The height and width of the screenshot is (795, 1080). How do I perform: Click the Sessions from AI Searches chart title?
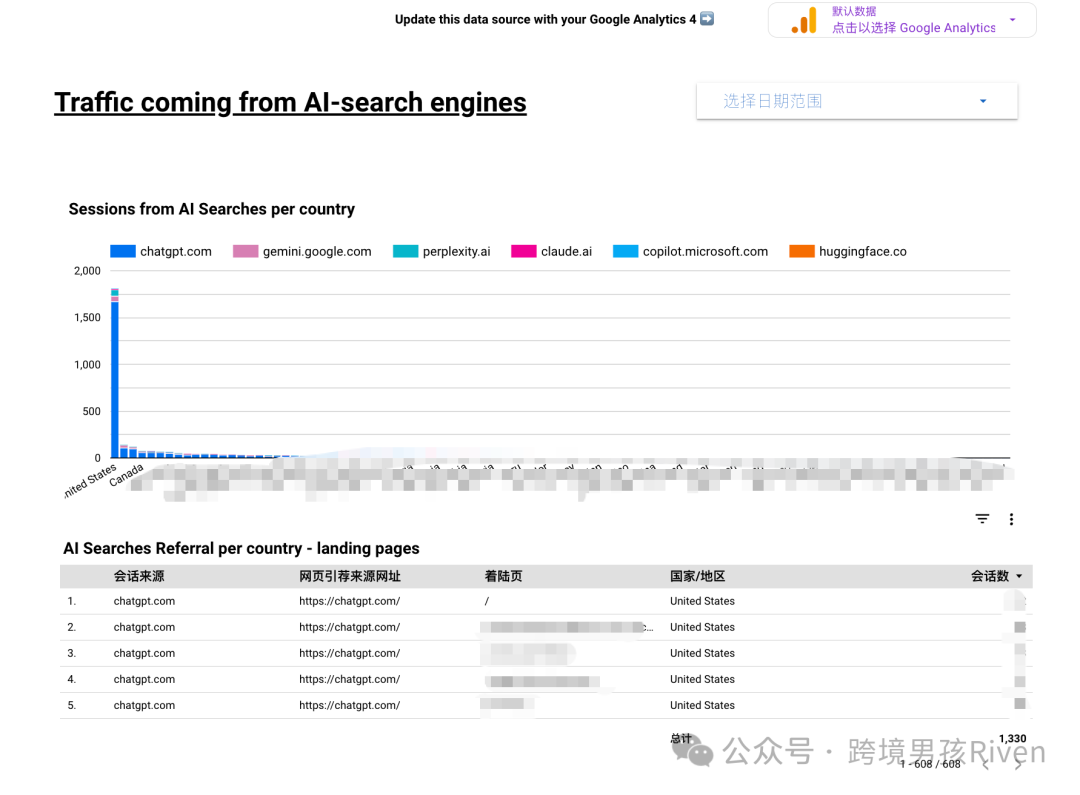click(x=211, y=209)
